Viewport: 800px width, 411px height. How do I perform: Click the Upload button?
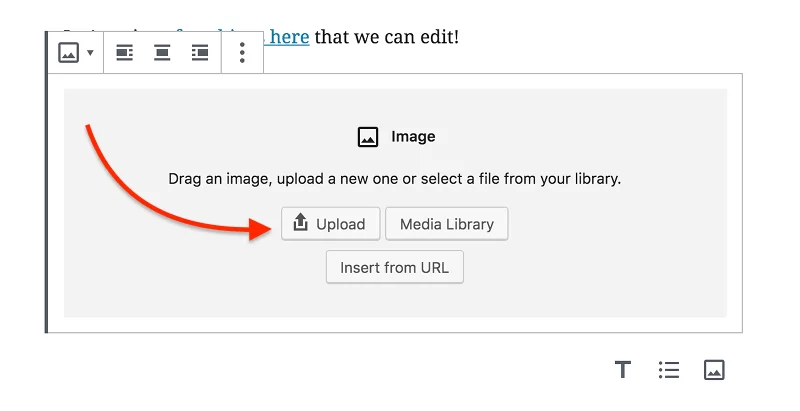point(331,224)
